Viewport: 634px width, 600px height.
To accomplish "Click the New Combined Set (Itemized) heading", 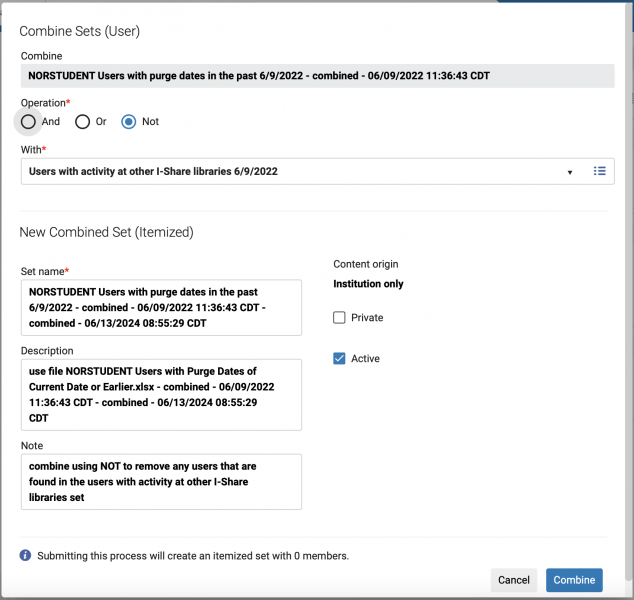I will 106,232.
